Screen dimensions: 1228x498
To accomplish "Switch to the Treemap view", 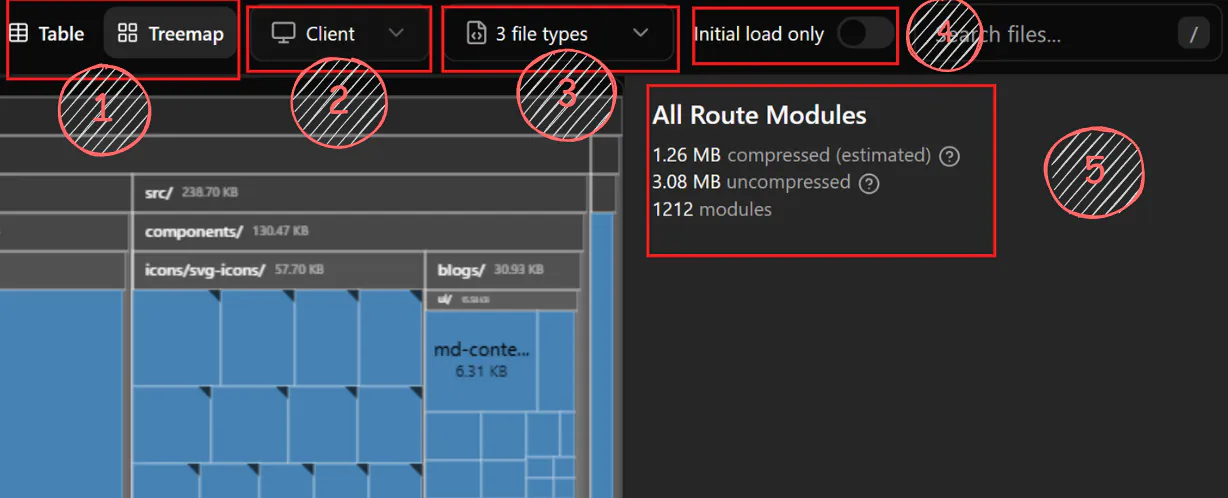I will coord(170,34).
